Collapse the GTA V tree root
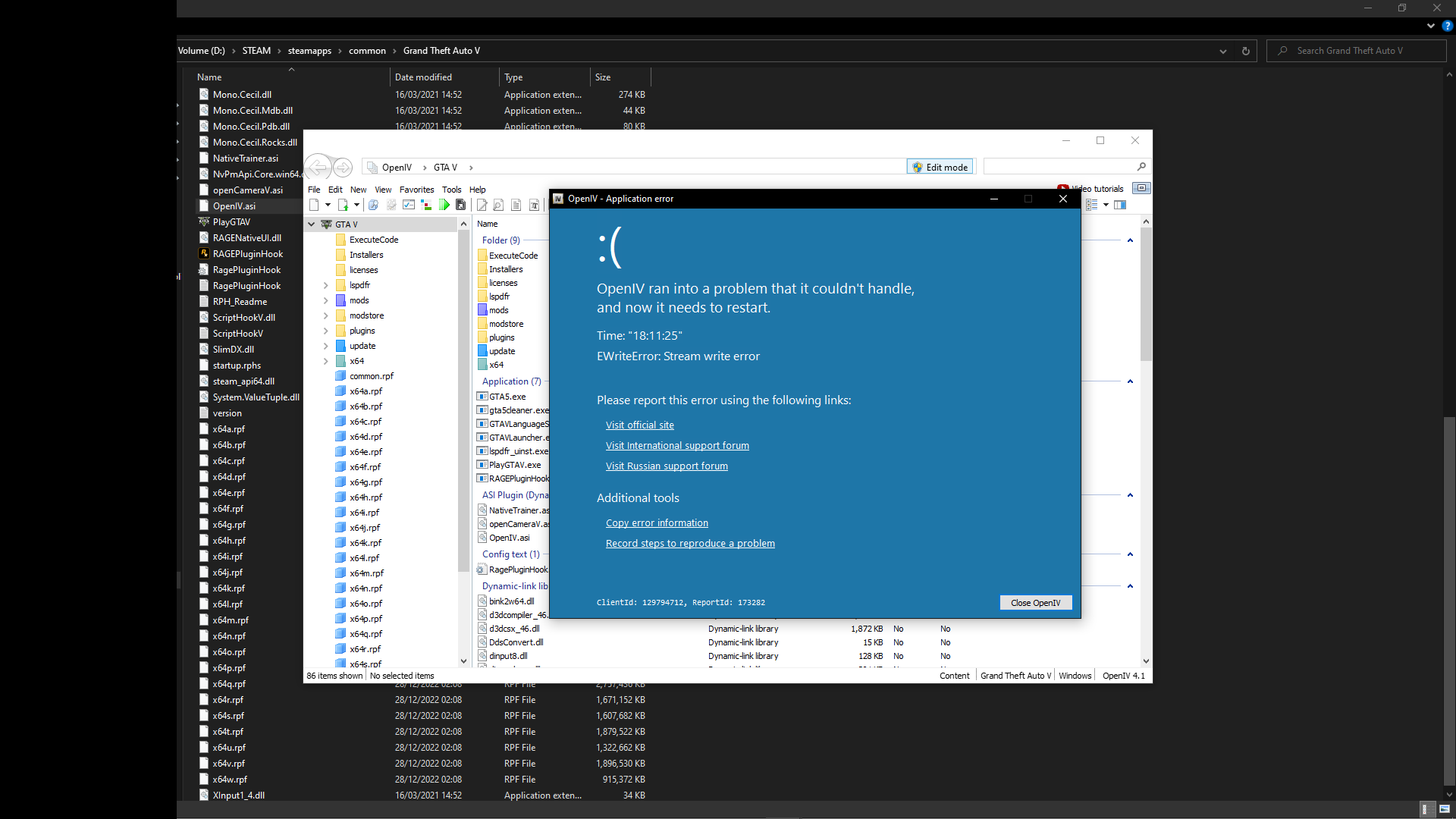 coord(312,224)
